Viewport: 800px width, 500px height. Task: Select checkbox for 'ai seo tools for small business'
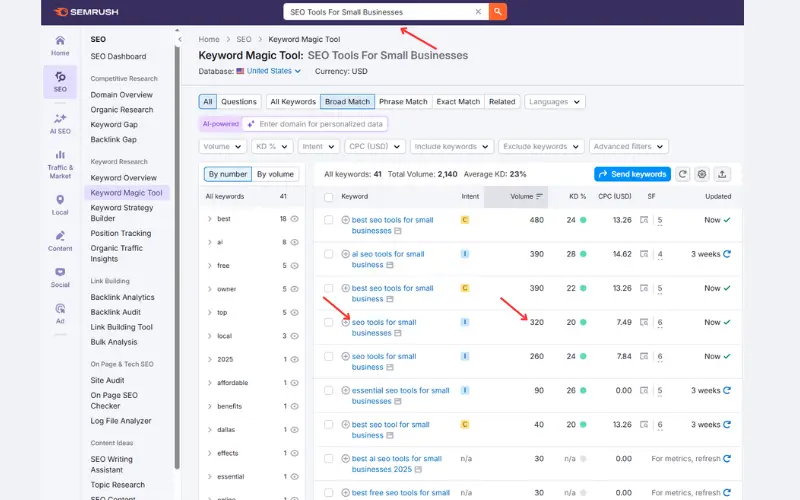[329, 254]
